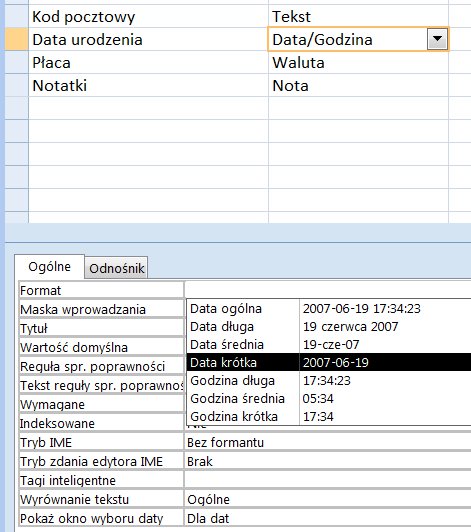Click the Wartość domyślna property label
The image size is (471, 532).
point(101,347)
